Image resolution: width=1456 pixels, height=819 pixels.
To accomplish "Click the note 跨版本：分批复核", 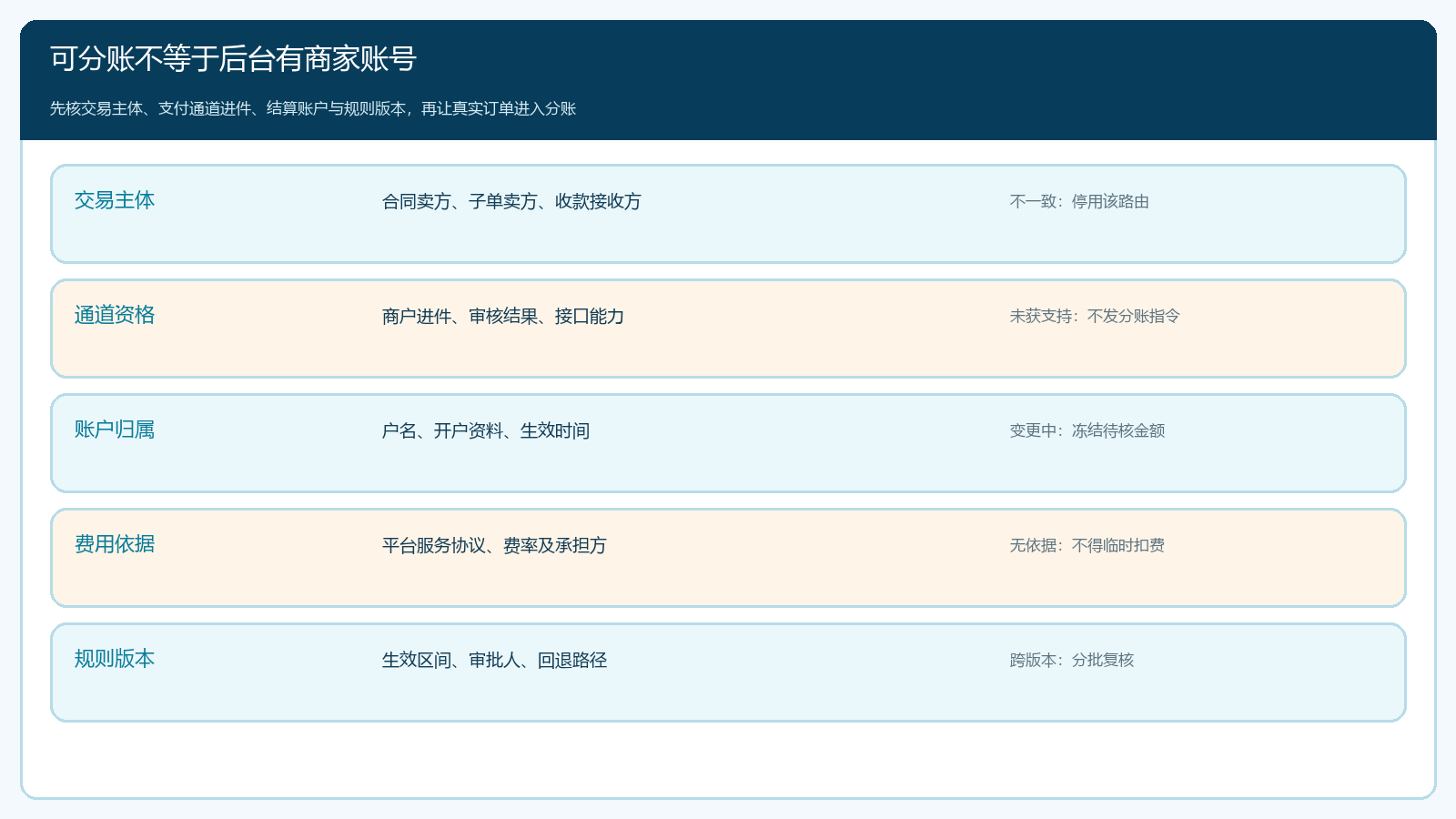I will 1072,660.
